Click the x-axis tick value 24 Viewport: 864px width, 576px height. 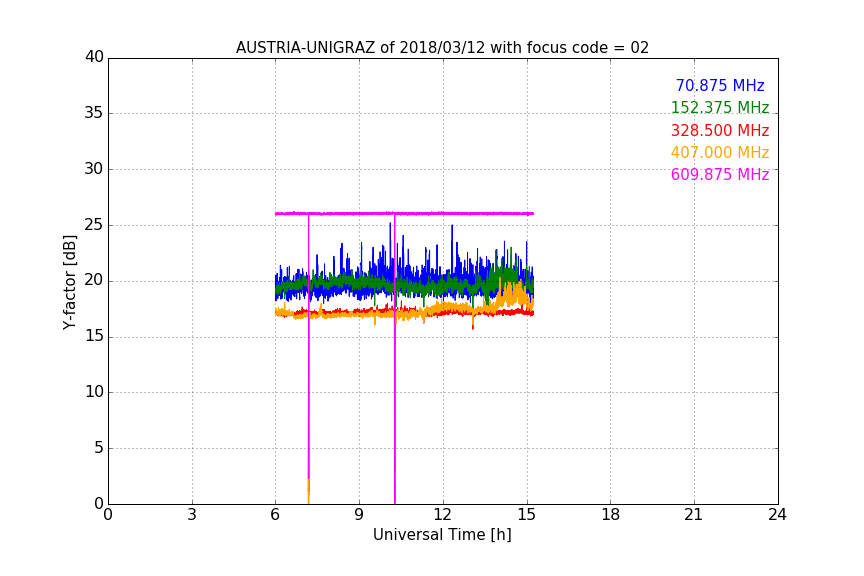(777, 515)
